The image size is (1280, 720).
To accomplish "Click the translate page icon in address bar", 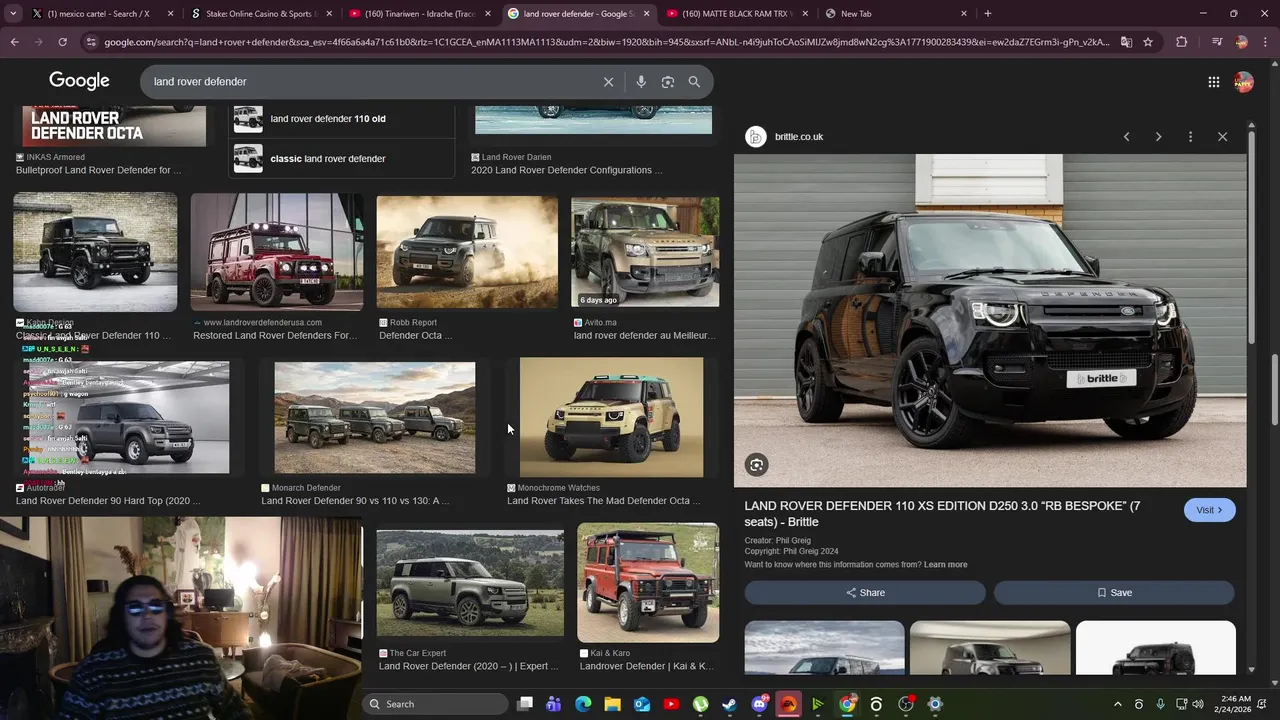I will click(x=1126, y=42).
